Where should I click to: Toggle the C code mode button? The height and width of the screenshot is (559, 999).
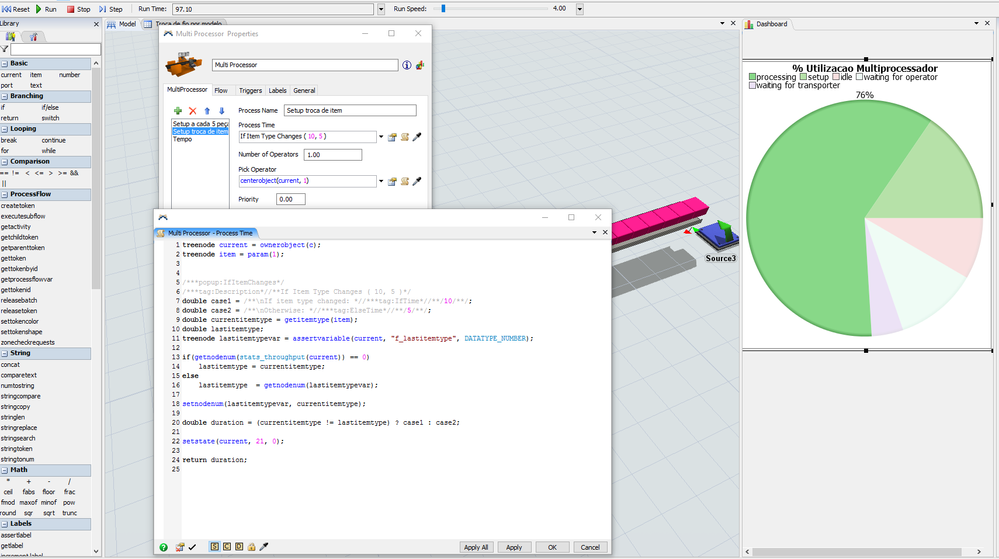[x=228, y=547]
